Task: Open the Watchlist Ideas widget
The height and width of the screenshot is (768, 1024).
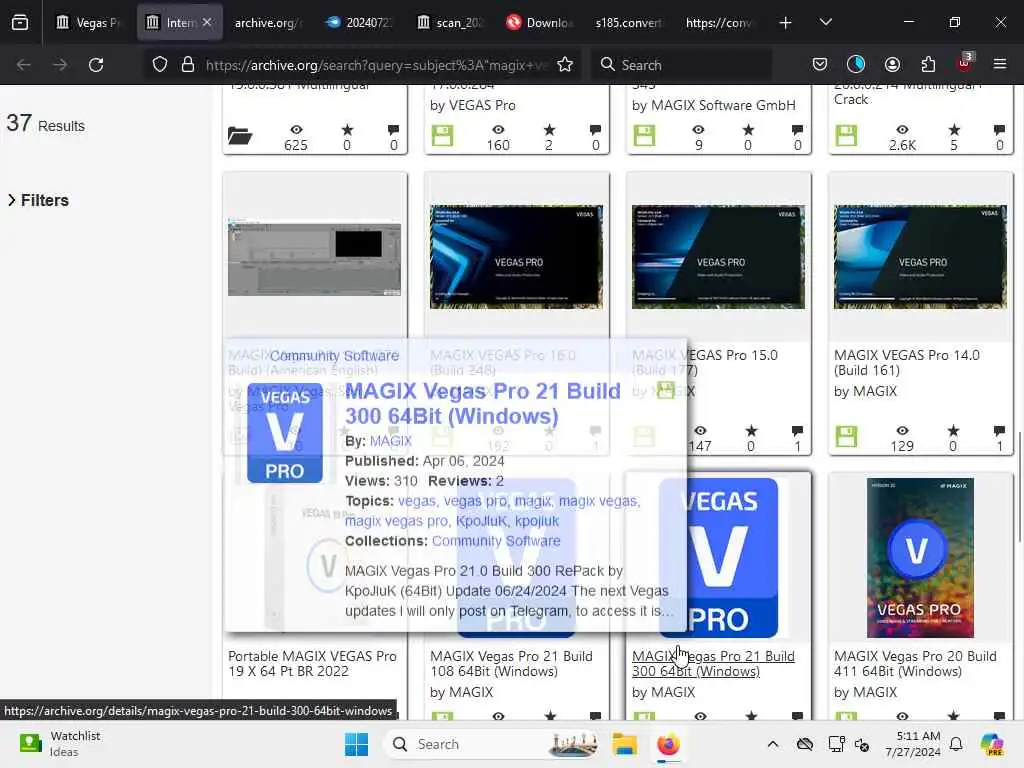Action: coord(59,744)
